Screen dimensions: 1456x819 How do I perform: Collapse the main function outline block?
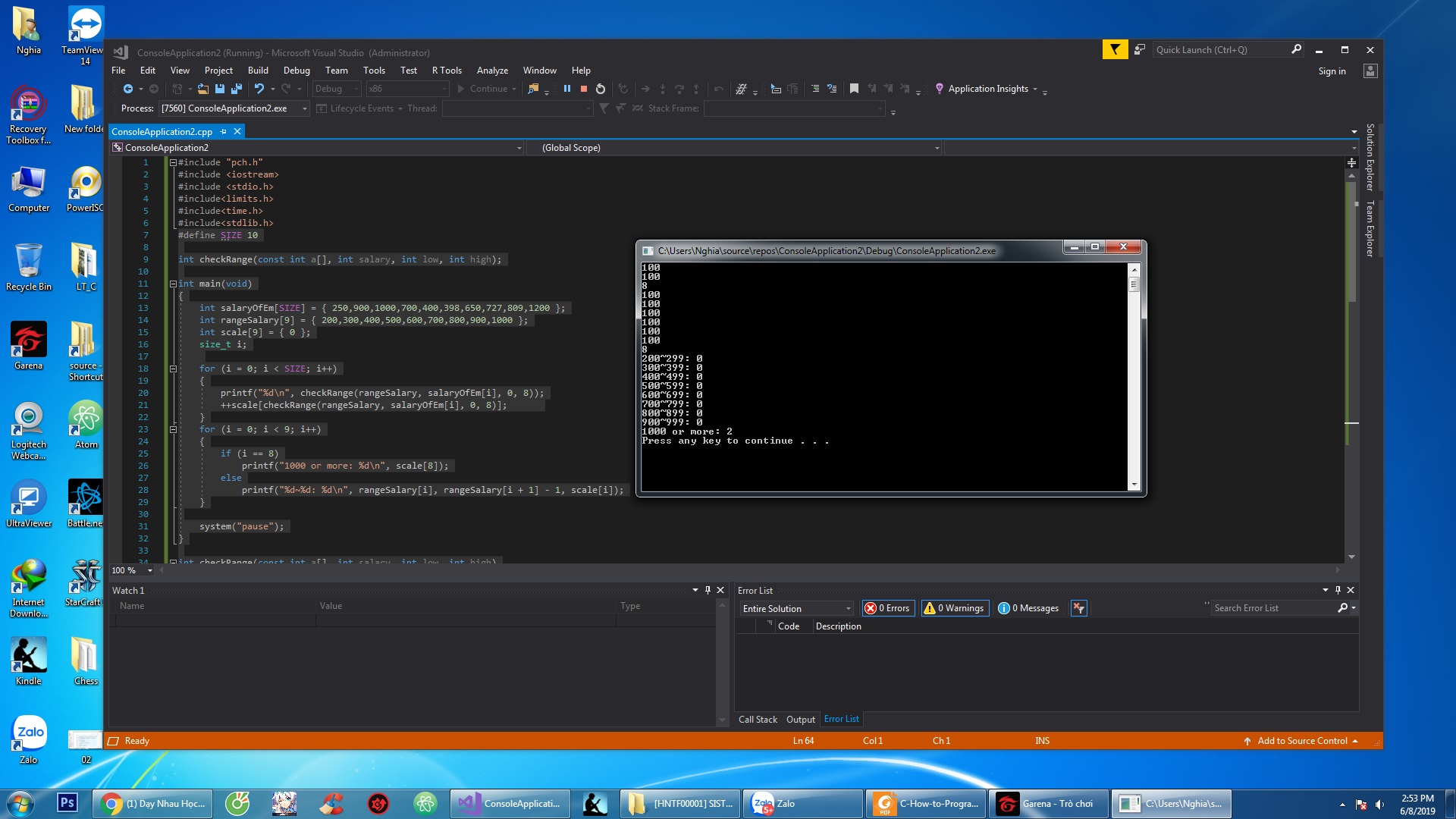click(173, 284)
